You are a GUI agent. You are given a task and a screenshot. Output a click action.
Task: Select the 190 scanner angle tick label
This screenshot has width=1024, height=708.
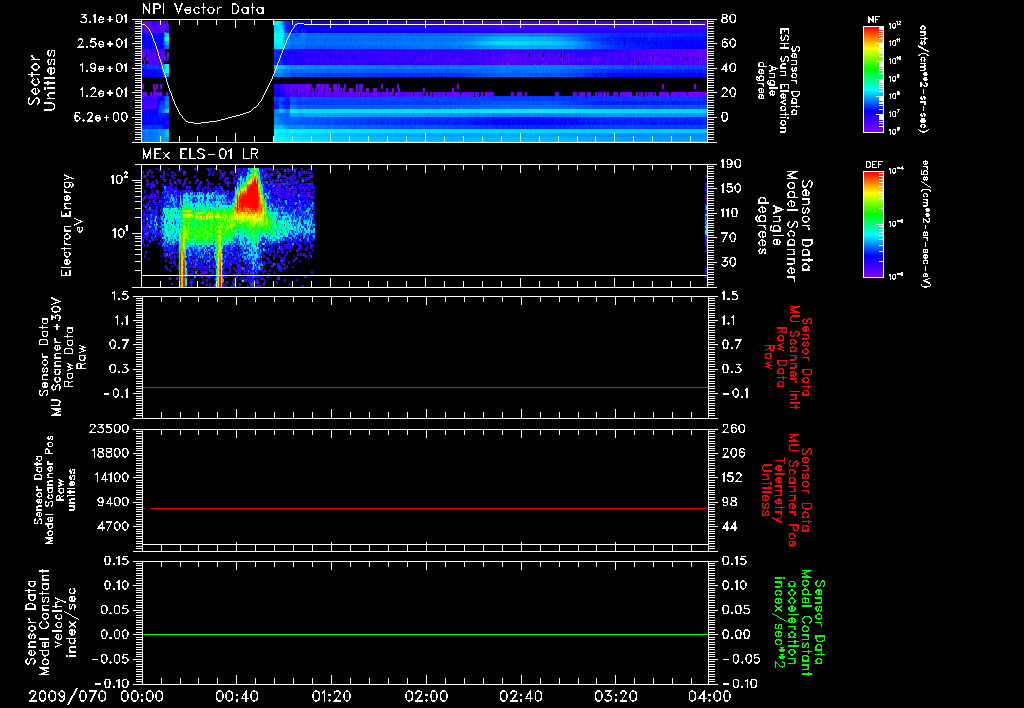pos(731,163)
